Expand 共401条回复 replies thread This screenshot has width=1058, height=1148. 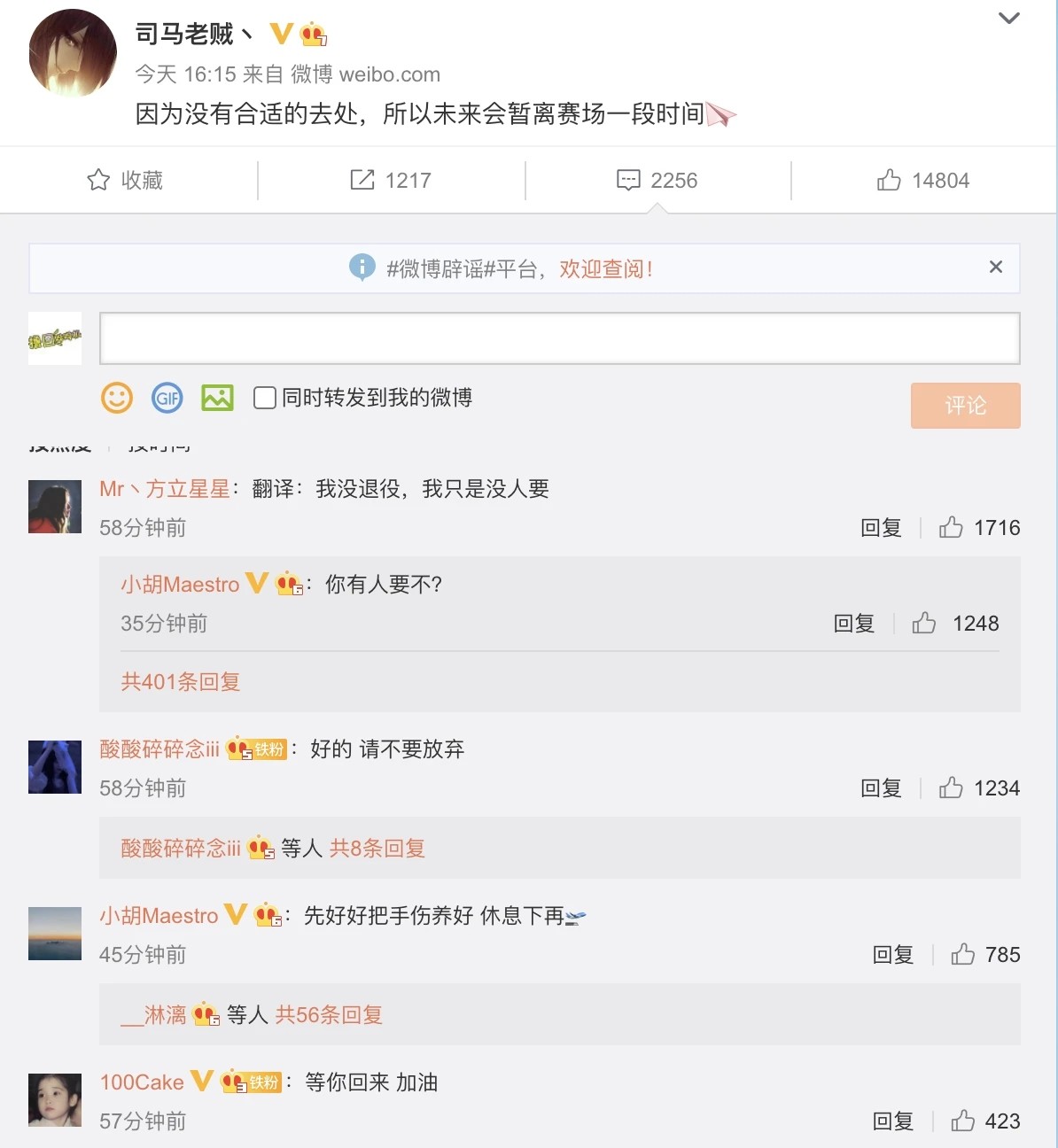[181, 682]
